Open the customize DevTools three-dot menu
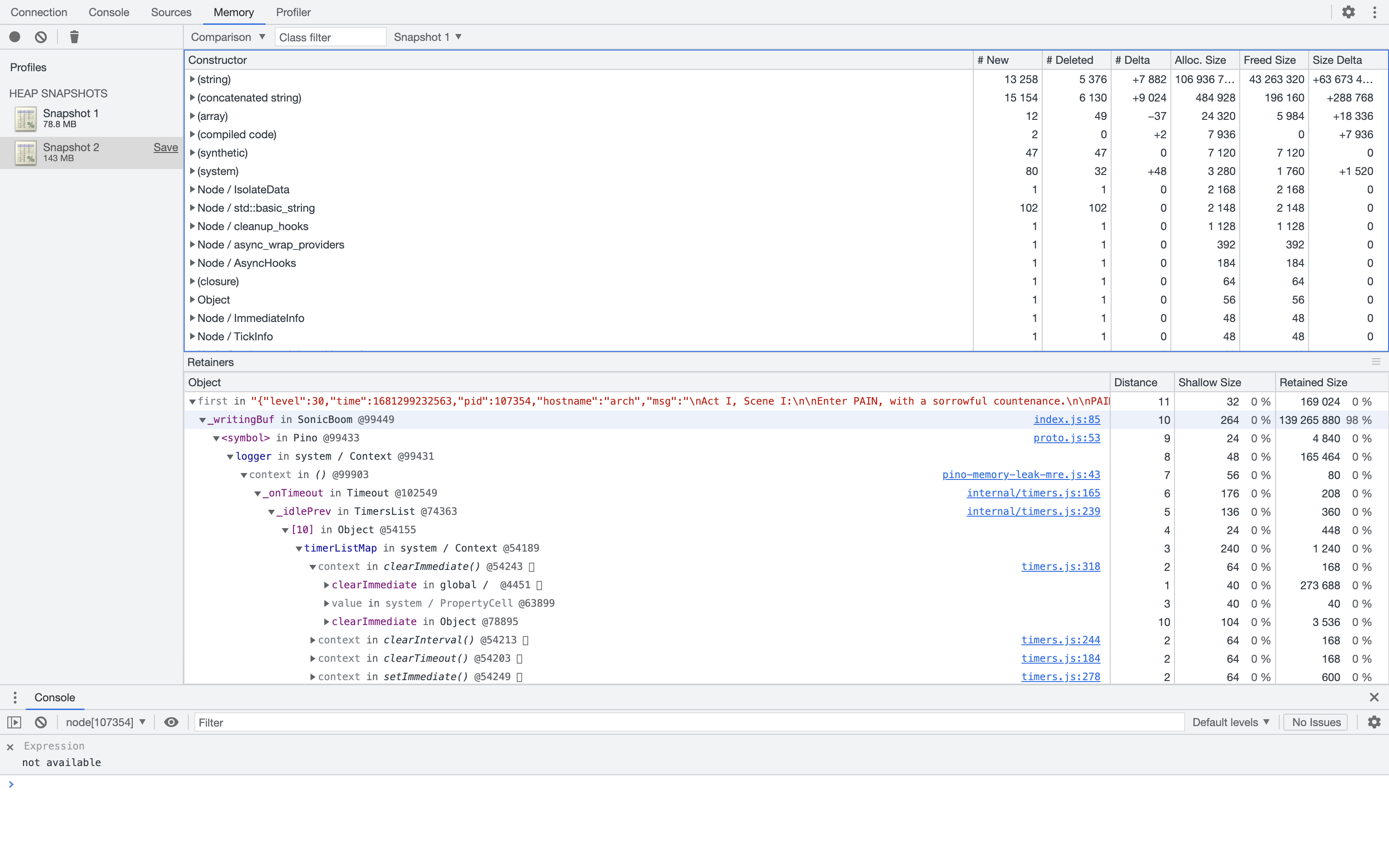The width and height of the screenshot is (1389, 868). (1375, 11)
